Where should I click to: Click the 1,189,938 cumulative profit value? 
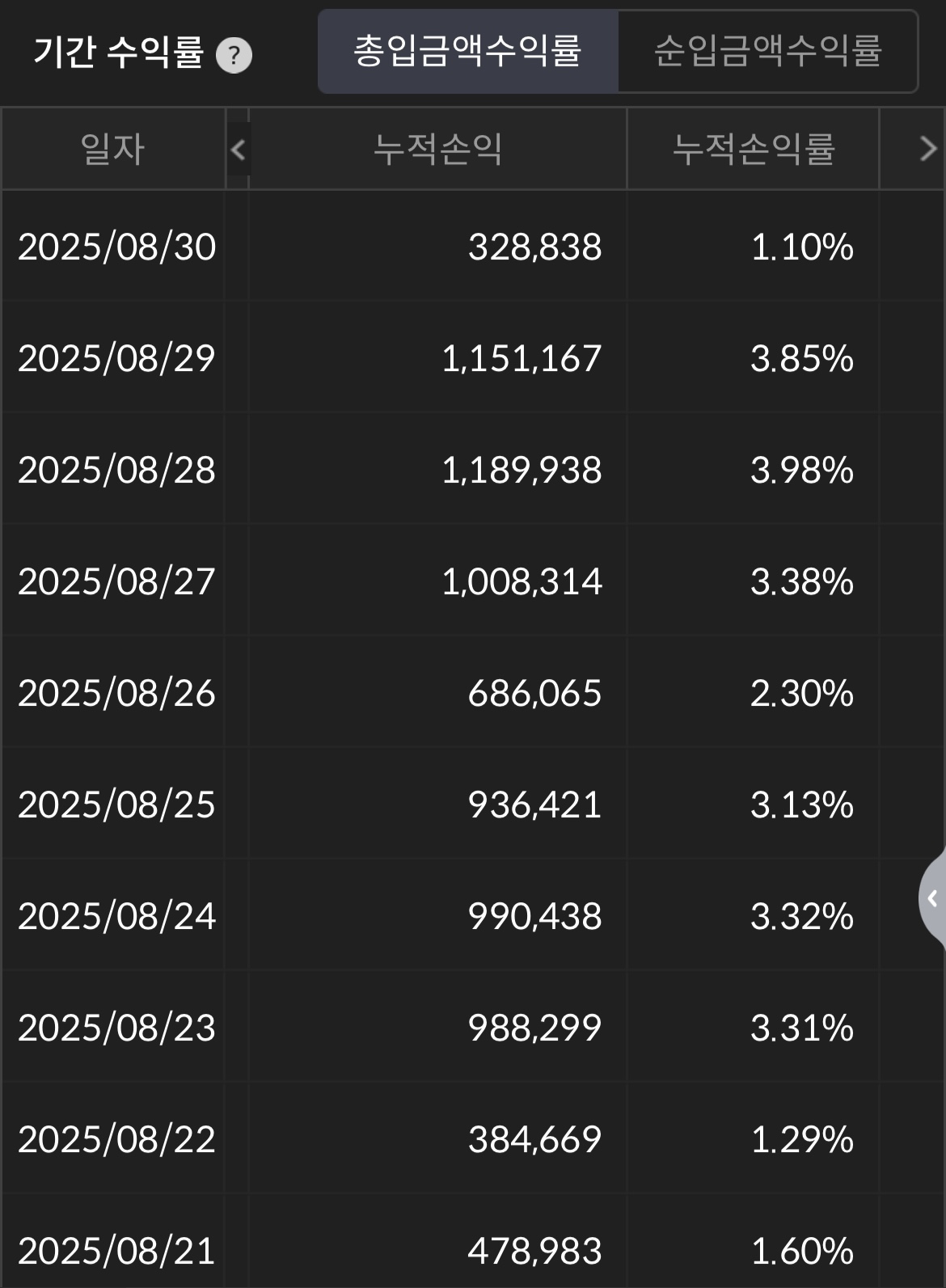[522, 470]
